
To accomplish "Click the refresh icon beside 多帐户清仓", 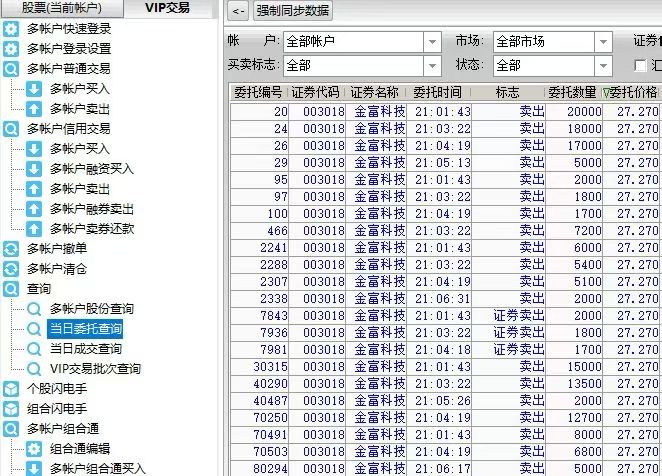I will [11, 269].
